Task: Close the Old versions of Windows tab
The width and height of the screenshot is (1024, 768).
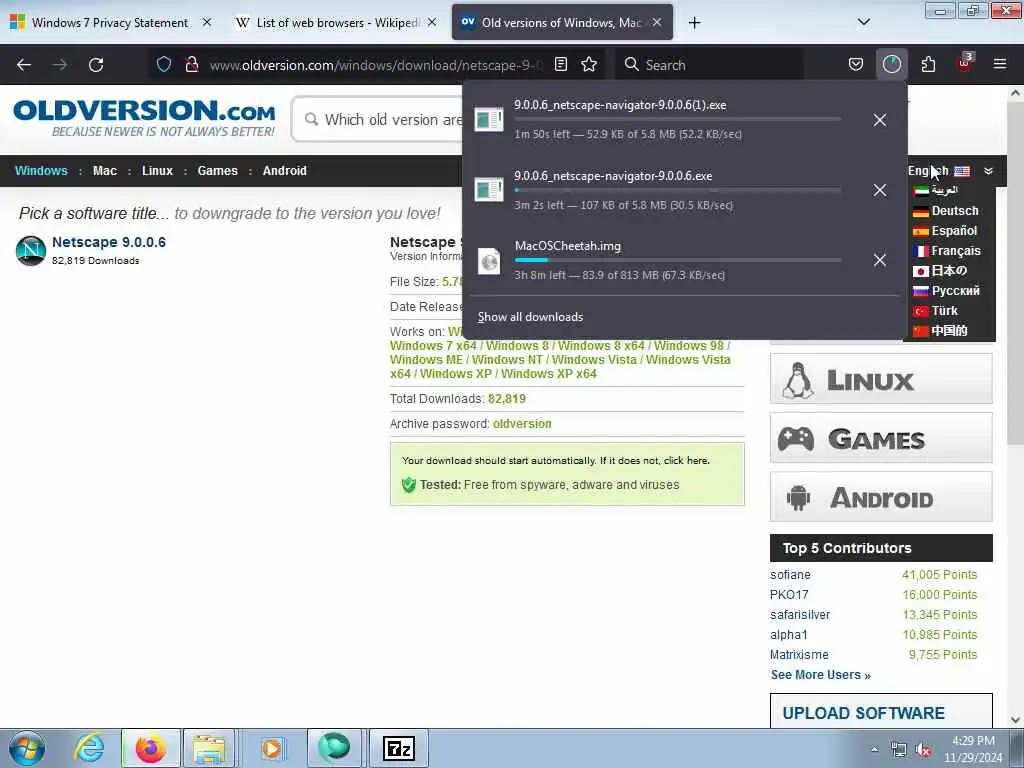Action: (657, 22)
